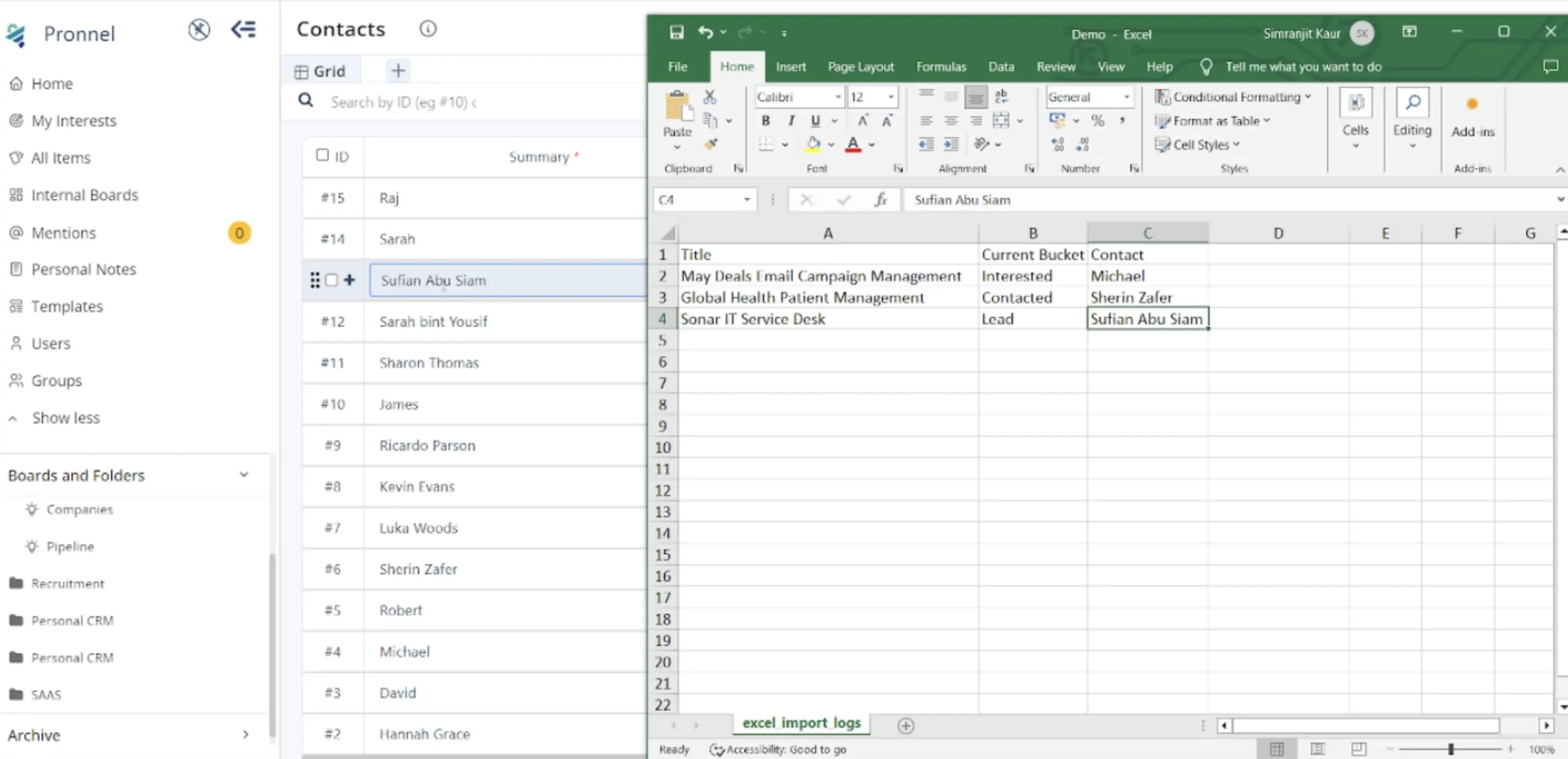Open the Name Box C4 dropdown
The height and width of the screenshot is (759, 1568).
(747, 200)
